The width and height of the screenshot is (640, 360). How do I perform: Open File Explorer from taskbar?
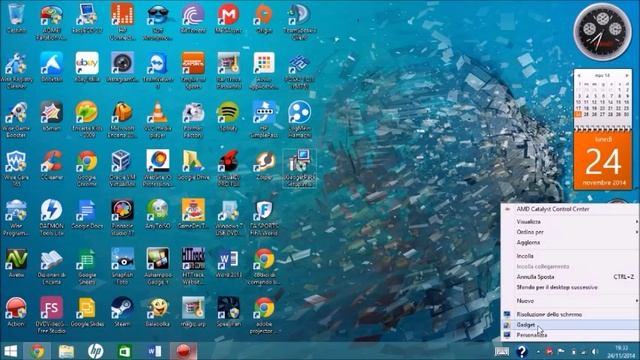[66, 351]
